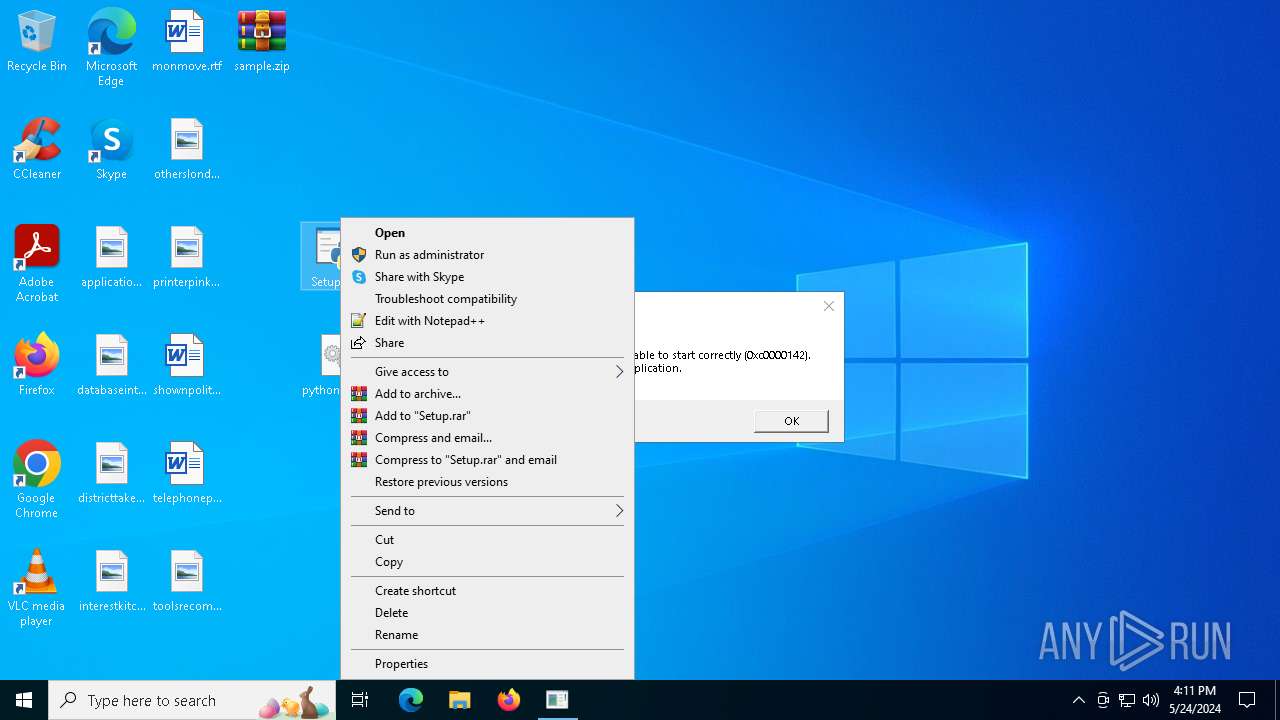Open the taskbar clock and calendar
The height and width of the screenshot is (720, 1280).
1194,700
